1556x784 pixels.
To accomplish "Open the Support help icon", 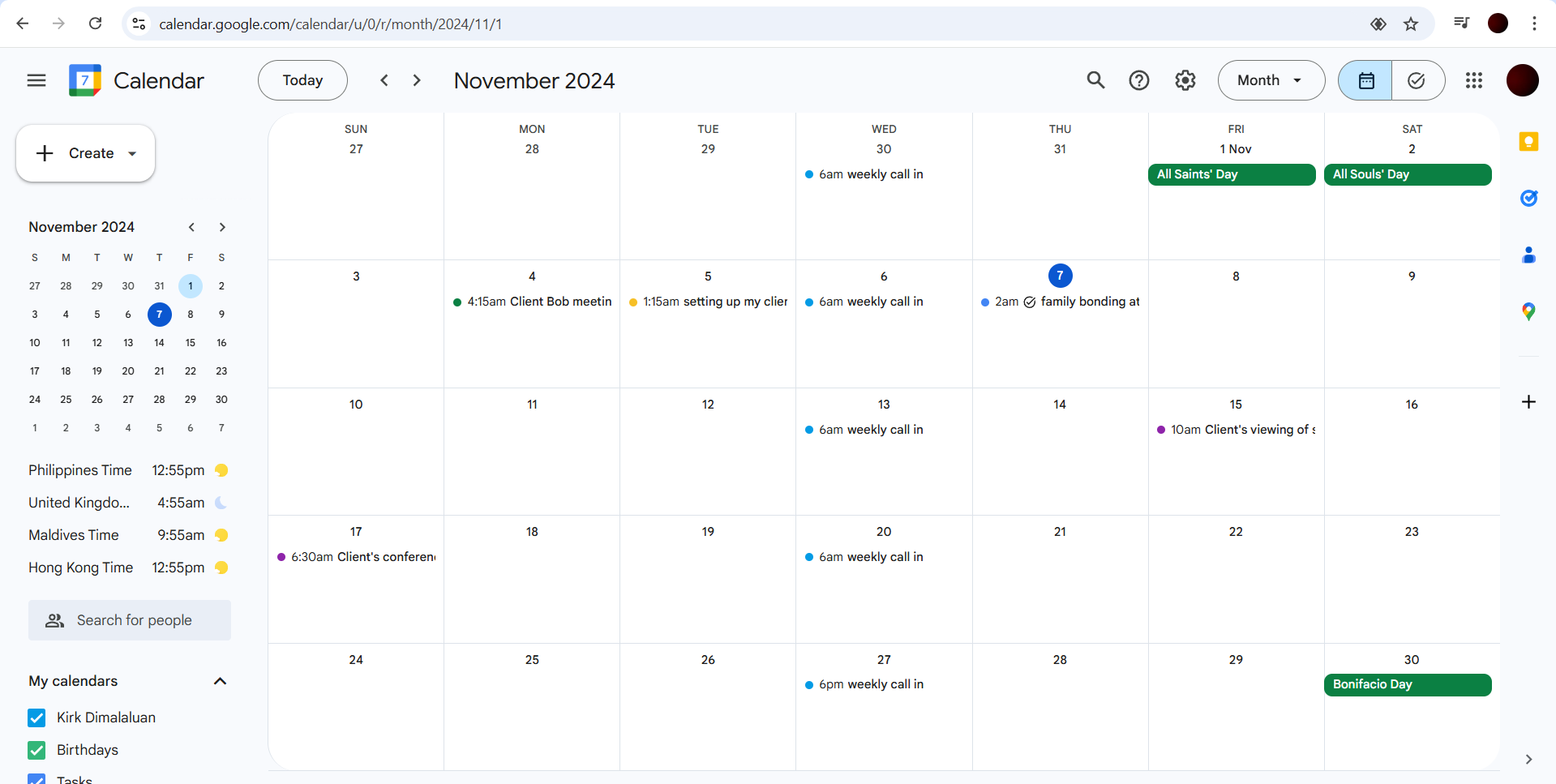I will pos(1139,80).
